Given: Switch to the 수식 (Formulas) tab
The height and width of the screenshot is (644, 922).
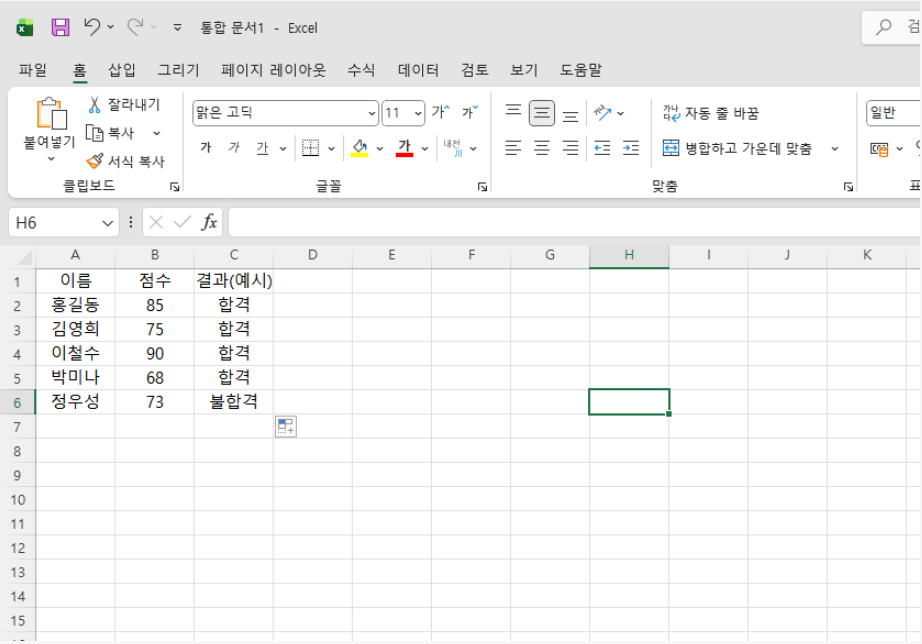Looking at the screenshot, I should tap(361, 70).
